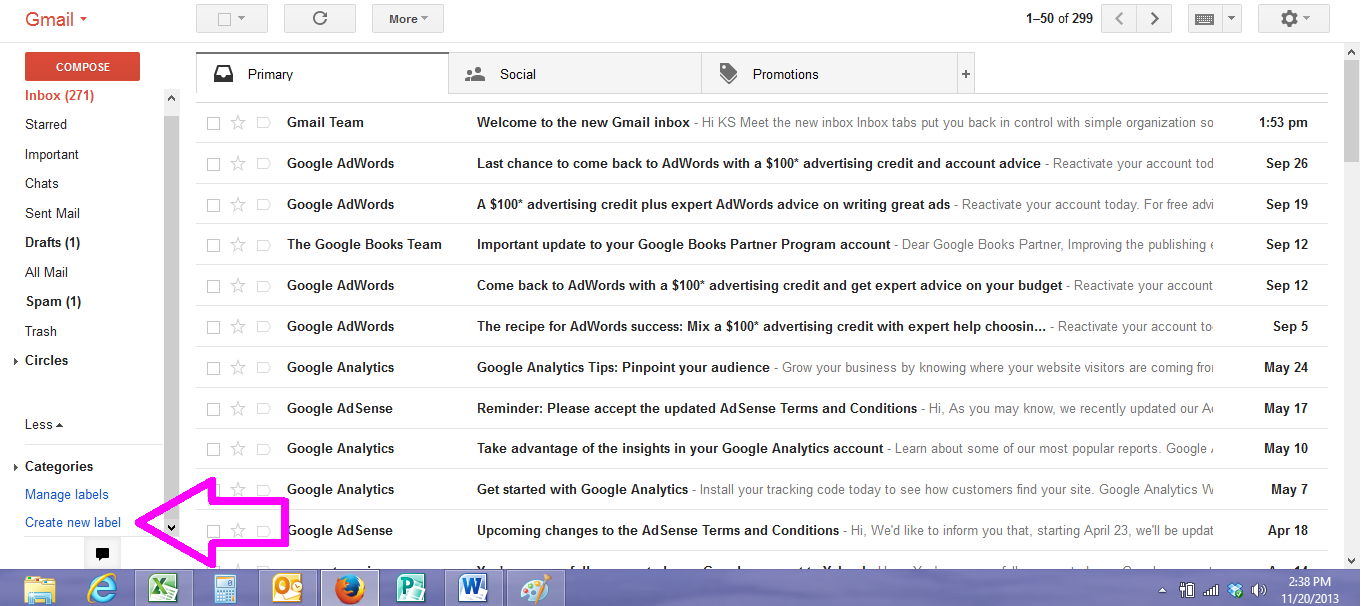Open input tools dropdown arrow
Image resolution: width=1366 pixels, height=606 pixels.
[1231, 18]
